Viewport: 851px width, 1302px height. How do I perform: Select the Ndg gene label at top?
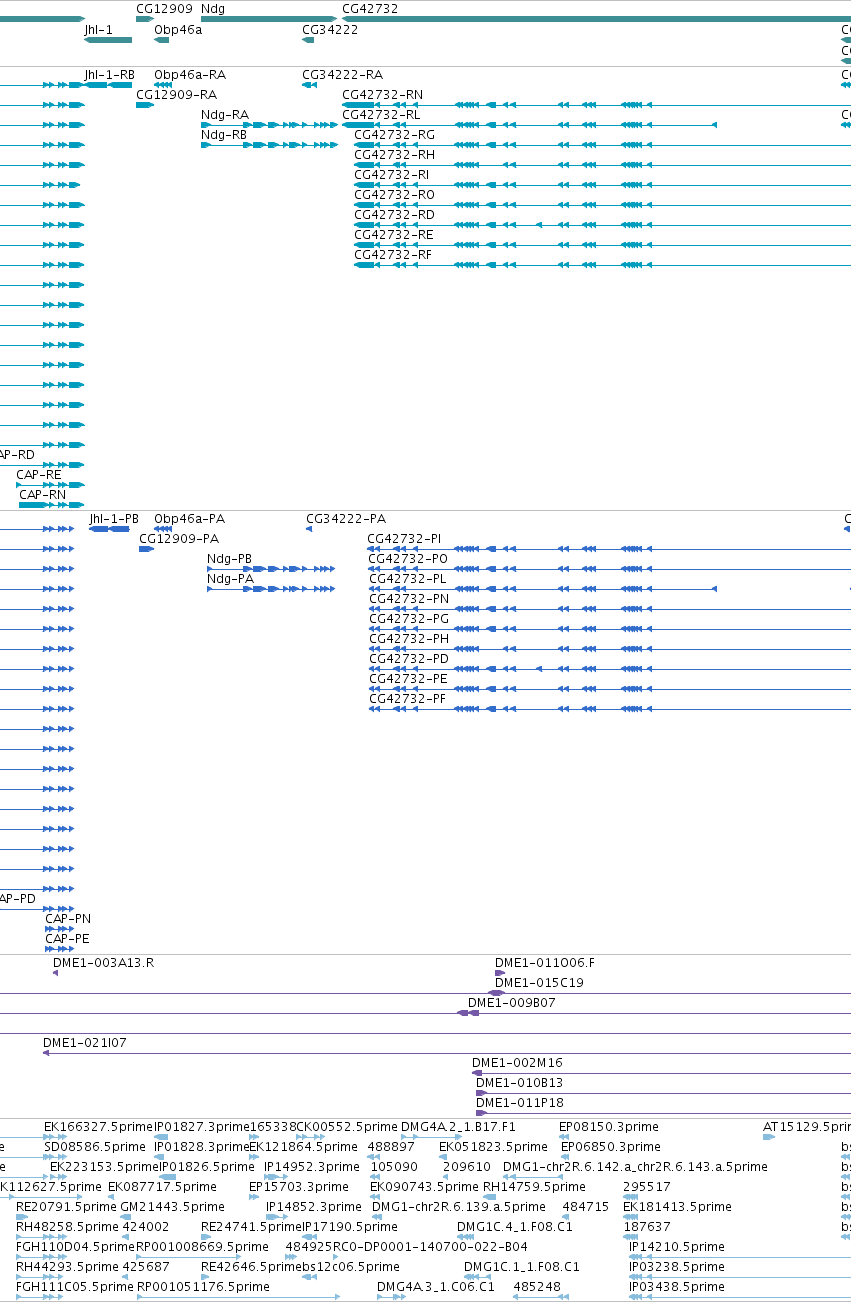pos(213,8)
